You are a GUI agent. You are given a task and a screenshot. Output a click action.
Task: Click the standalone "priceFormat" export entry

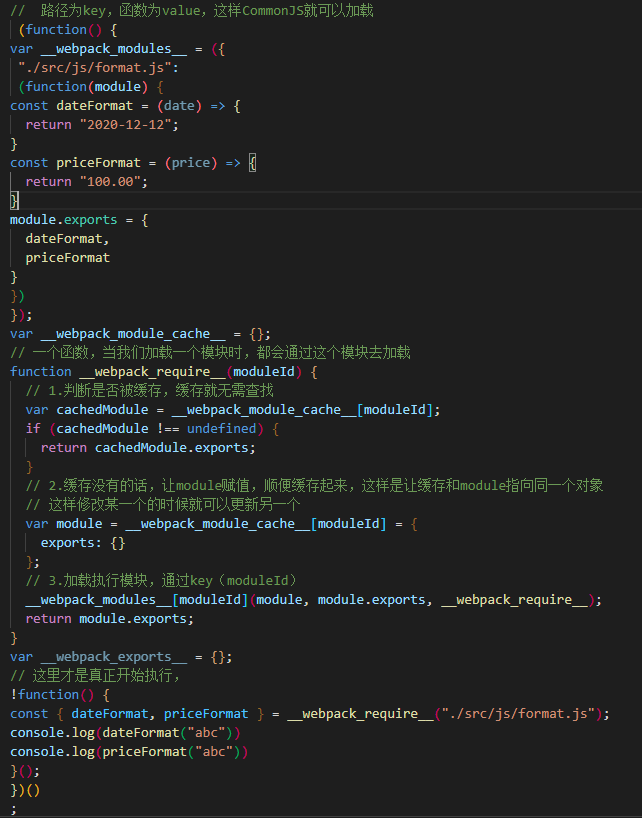coord(68,258)
